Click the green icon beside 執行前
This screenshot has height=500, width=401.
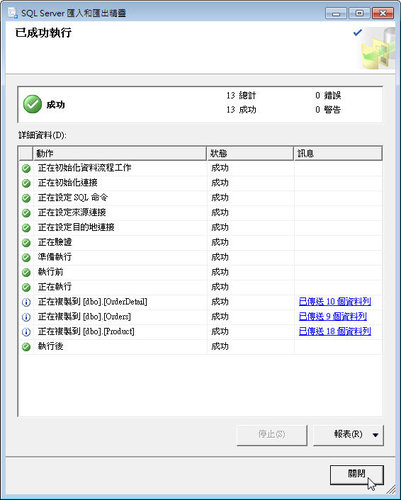click(x=26, y=272)
